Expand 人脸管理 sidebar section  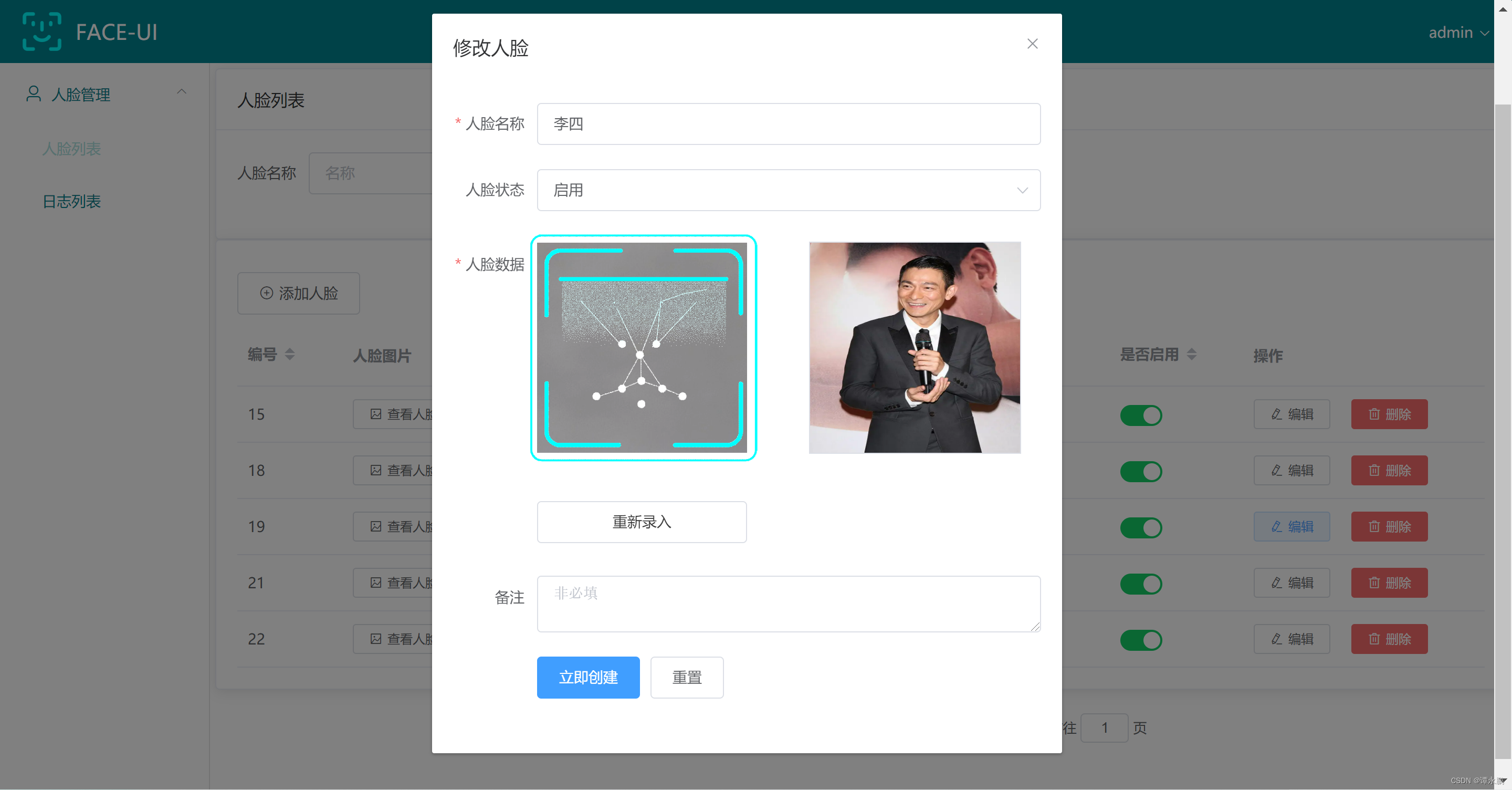(x=100, y=93)
